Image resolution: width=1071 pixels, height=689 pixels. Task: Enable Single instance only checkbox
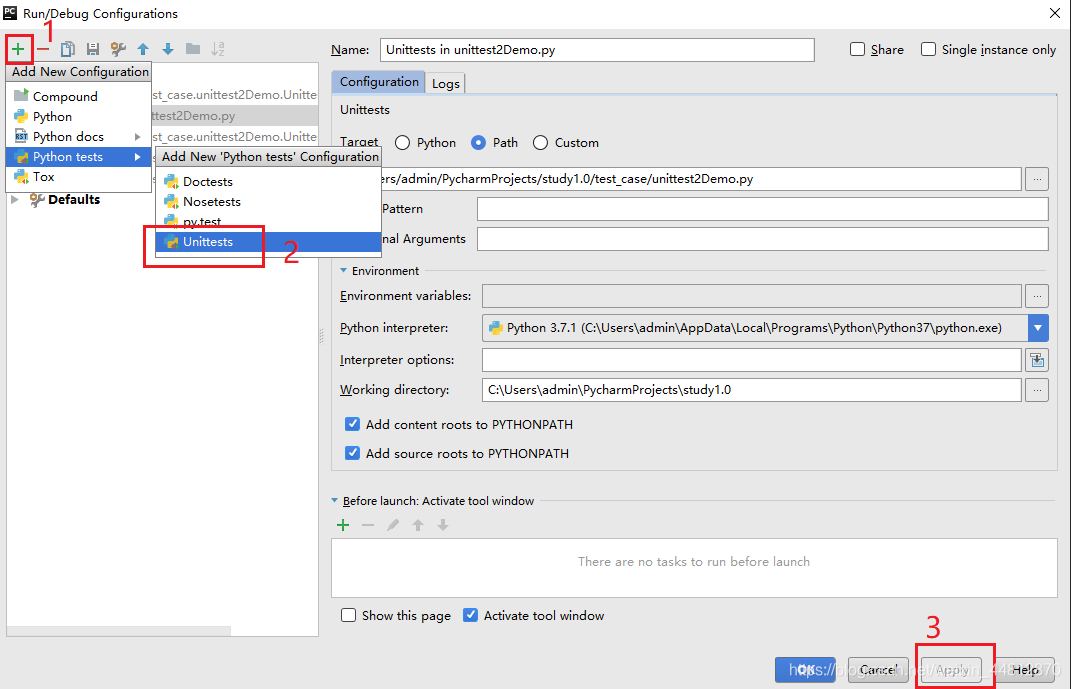pos(928,49)
